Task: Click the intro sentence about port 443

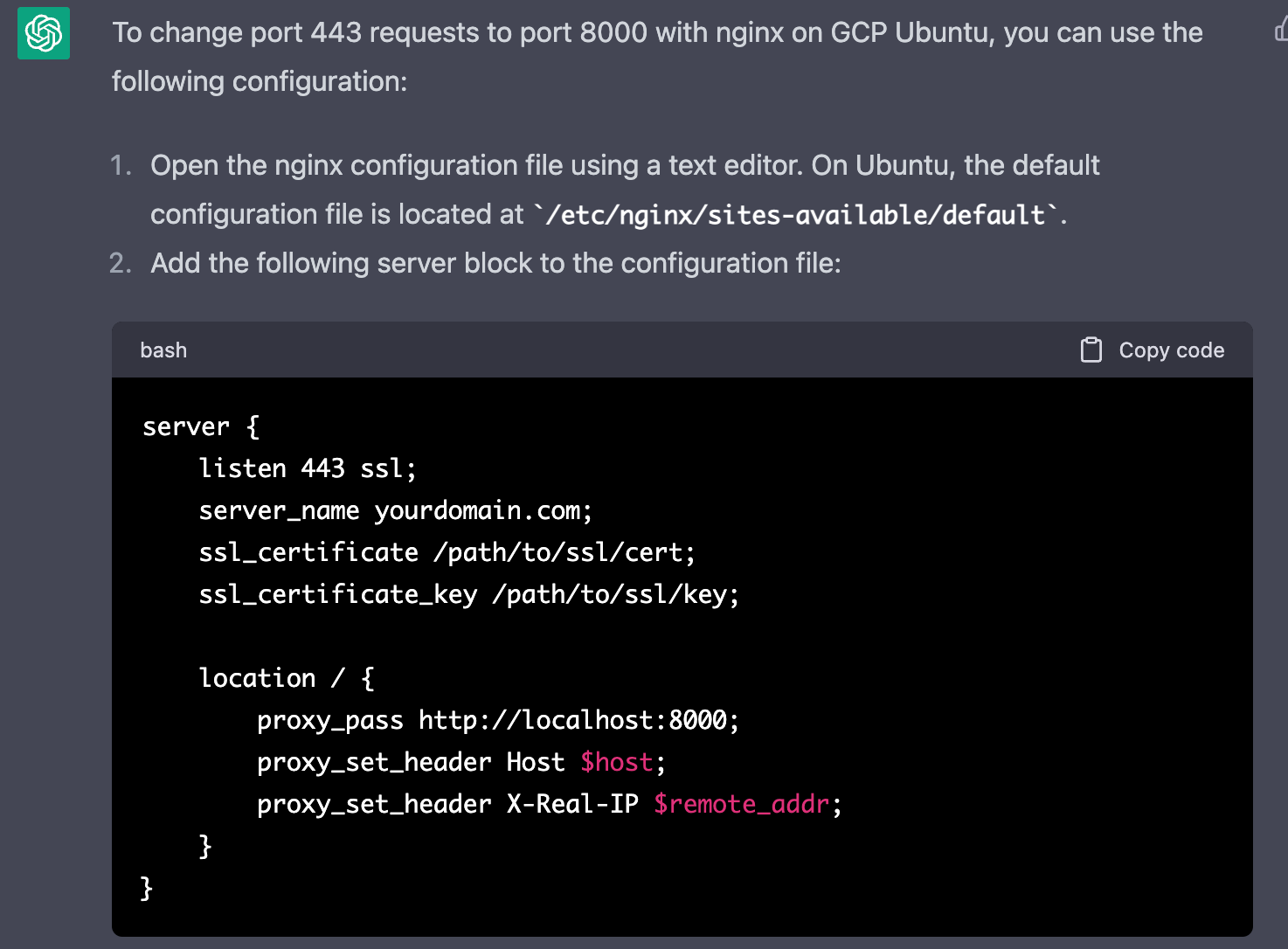Action: 657,57
